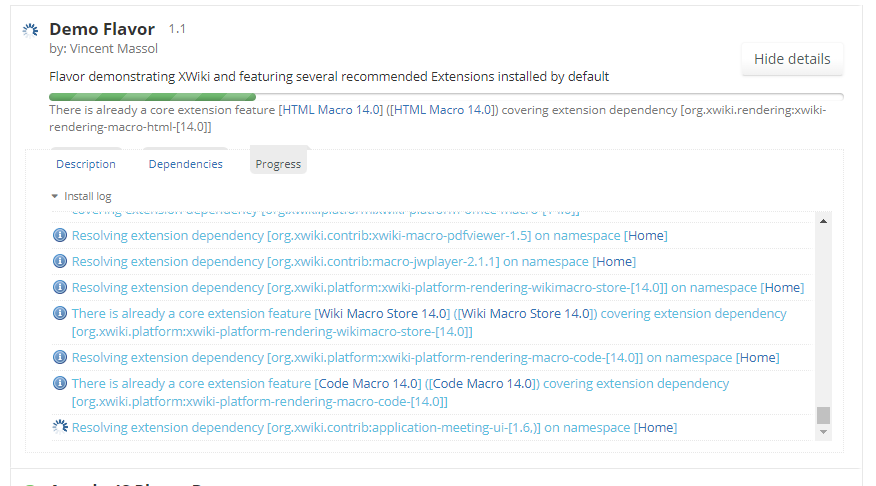This screenshot has height=486, width=876.
Task: Click info icon beside Wiki Macro Store entry
Action: click(x=60, y=313)
